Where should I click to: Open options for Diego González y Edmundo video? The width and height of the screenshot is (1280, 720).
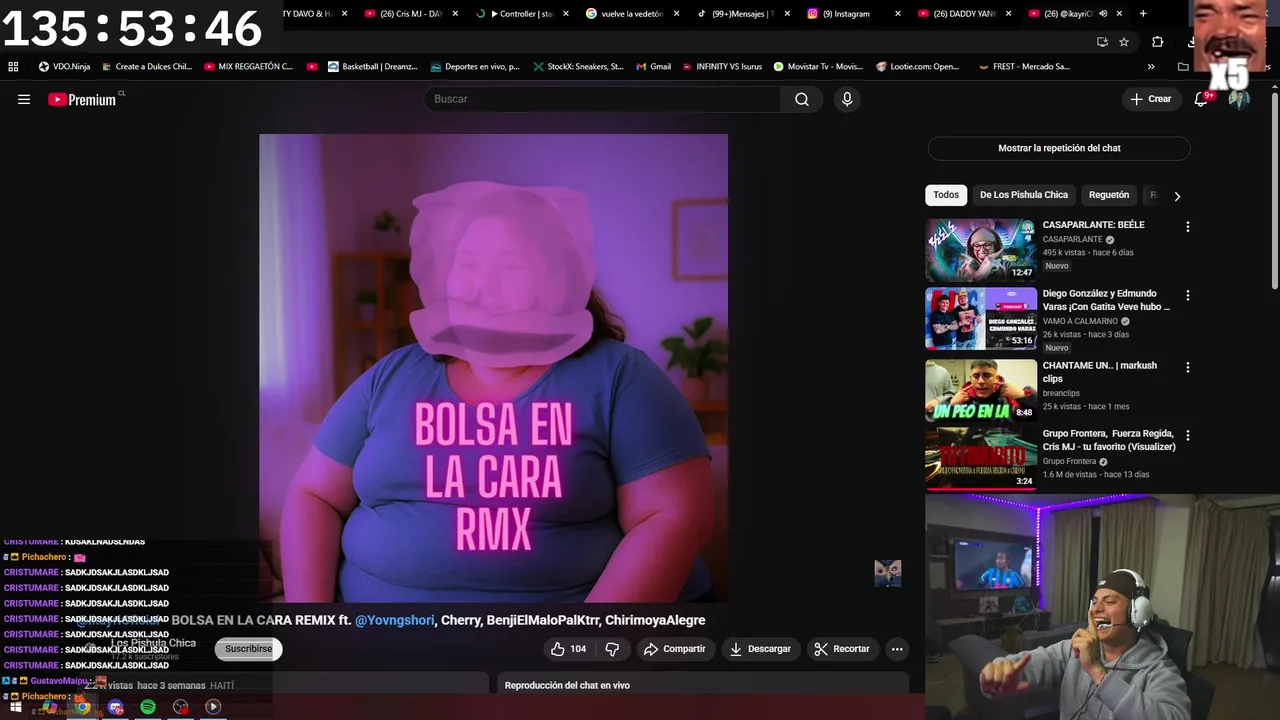[1188, 296]
